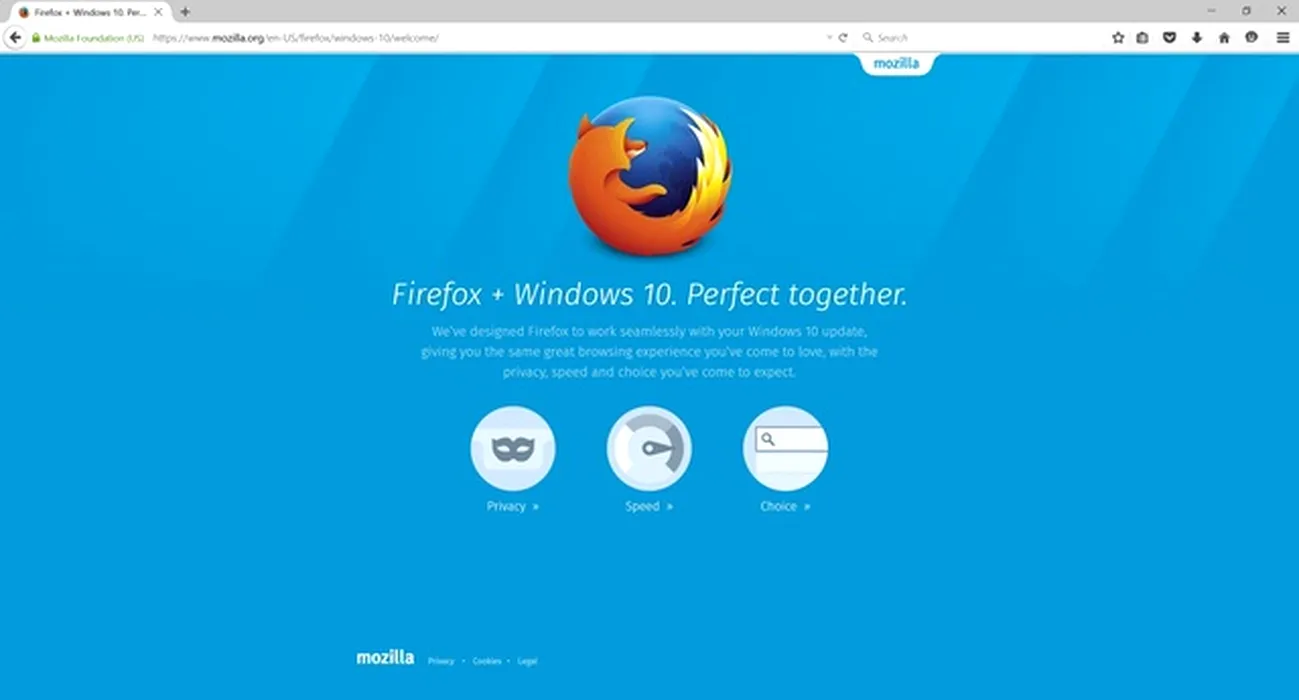
Task: Go to the Home page icon
Action: tap(1224, 37)
